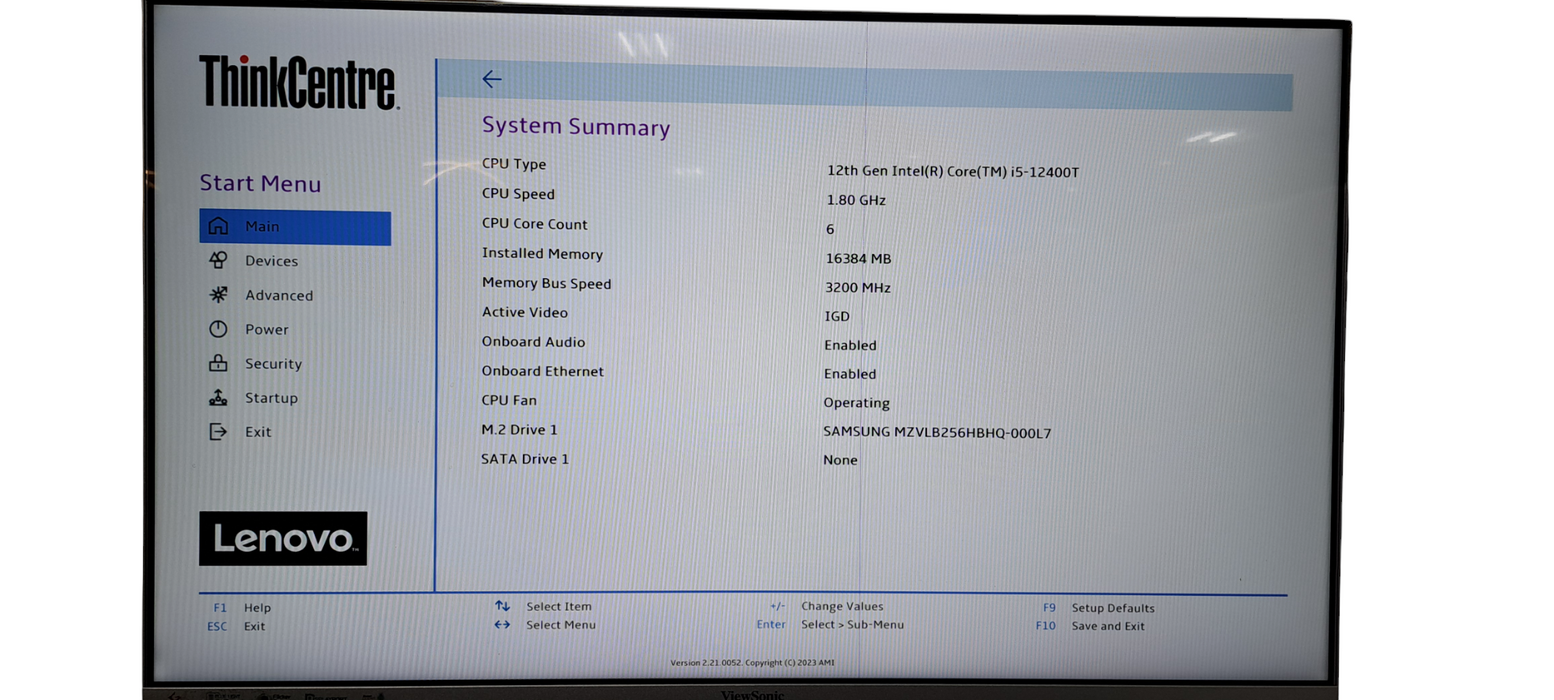Click the ESC Exit hint
The image size is (1554, 700).
(x=236, y=626)
